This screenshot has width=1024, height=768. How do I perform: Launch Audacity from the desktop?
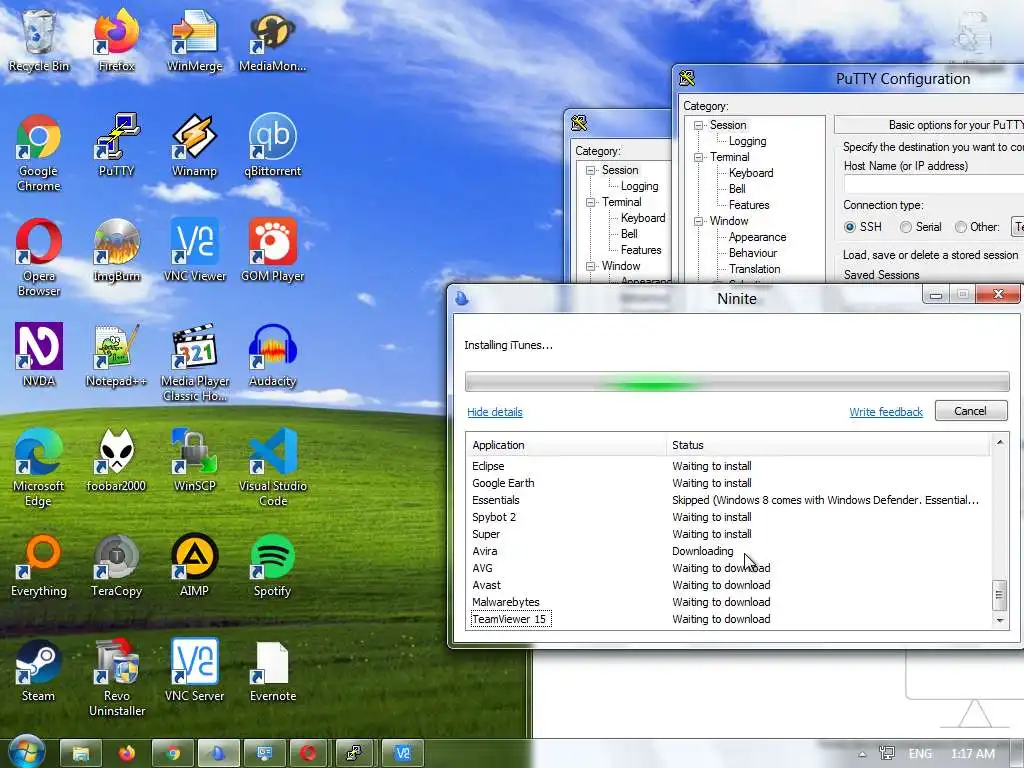coord(272,355)
